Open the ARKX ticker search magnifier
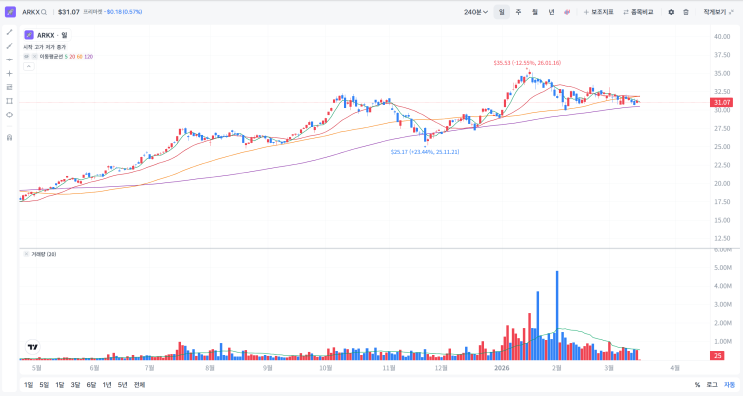This screenshot has height=396, width=743. (44, 12)
